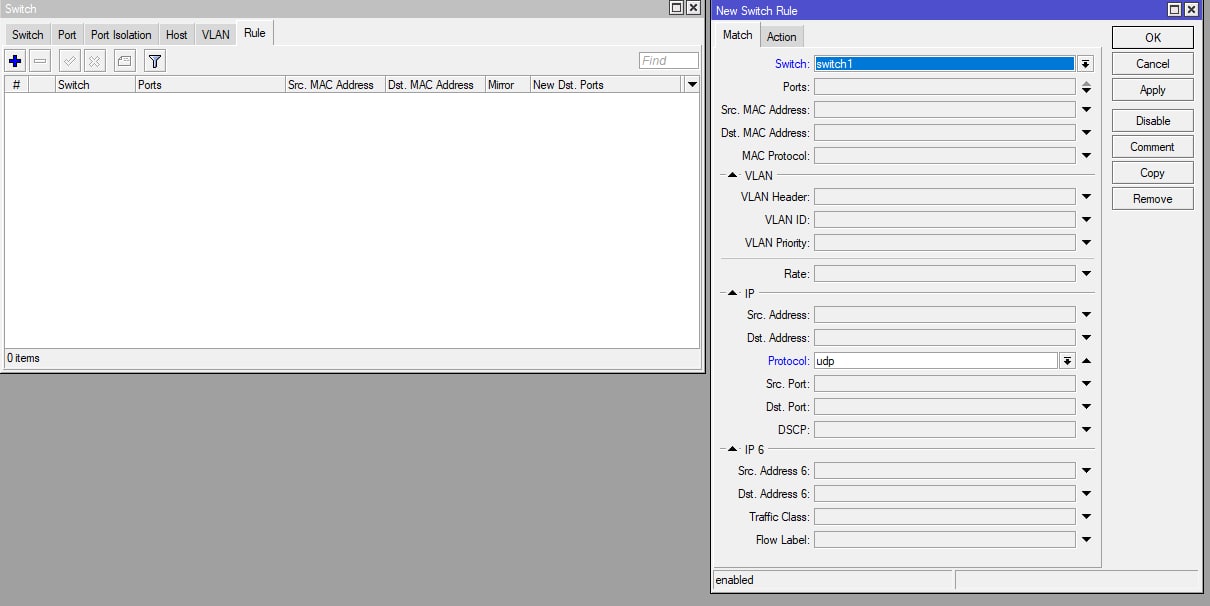Screen dimensions: 1210x606
Task: Sort by the Switch column header
Action: click(x=95, y=85)
